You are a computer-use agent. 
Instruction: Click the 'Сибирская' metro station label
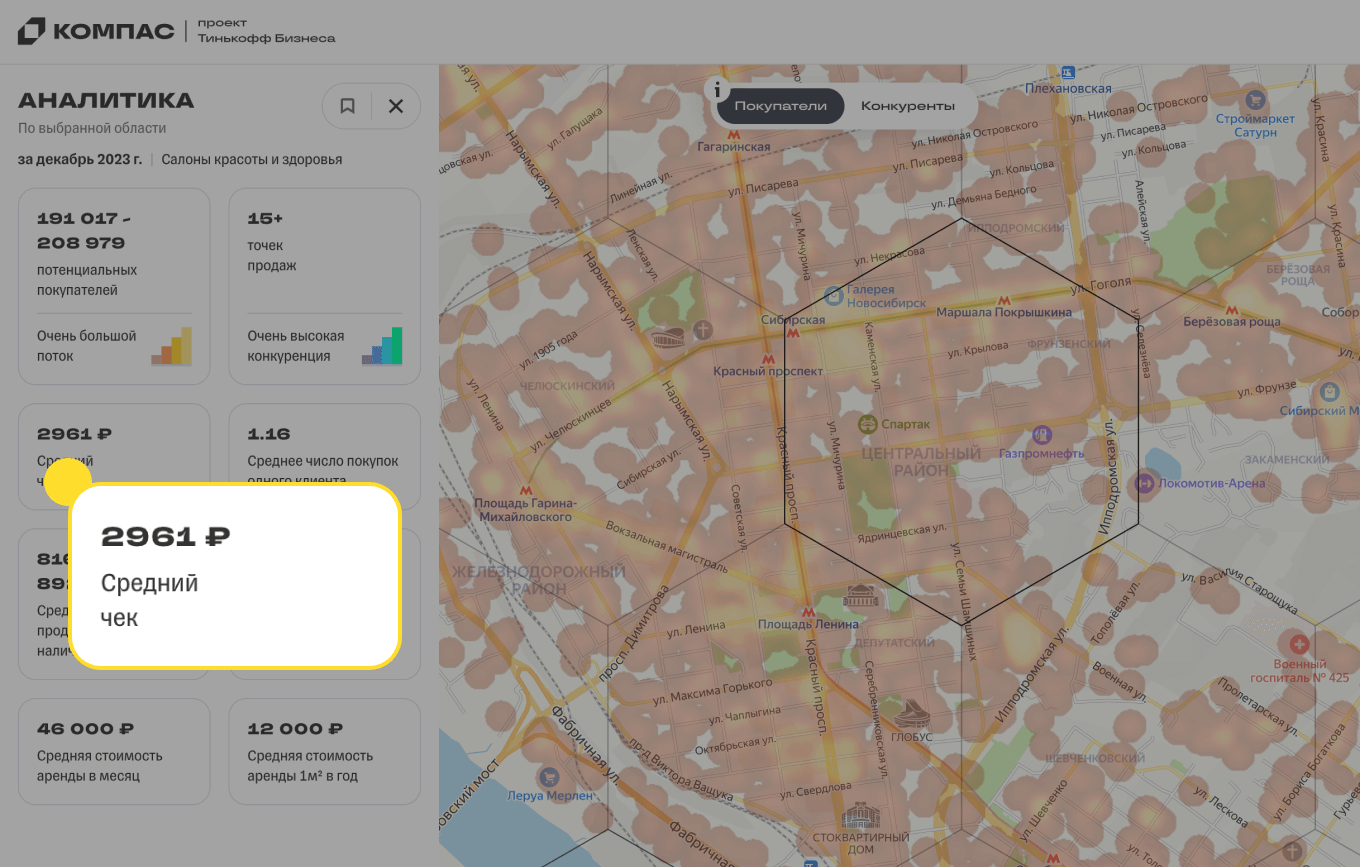[794, 320]
